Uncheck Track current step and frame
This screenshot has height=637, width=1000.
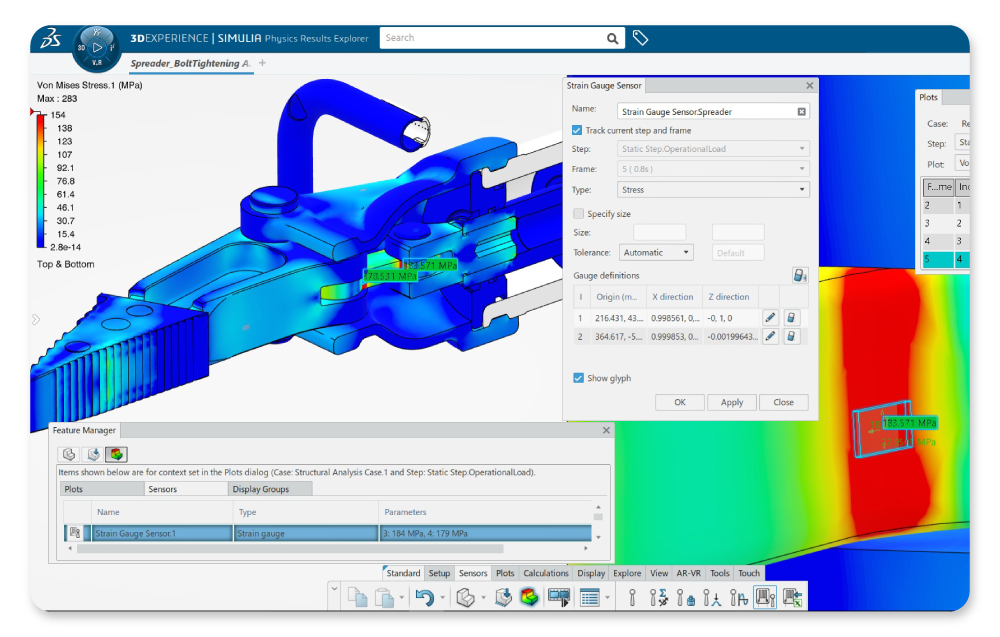coord(577,130)
